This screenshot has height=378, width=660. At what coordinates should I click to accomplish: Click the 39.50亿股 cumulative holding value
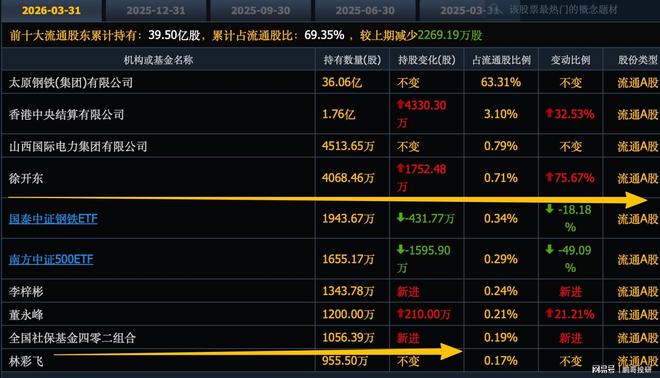[174, 35]
